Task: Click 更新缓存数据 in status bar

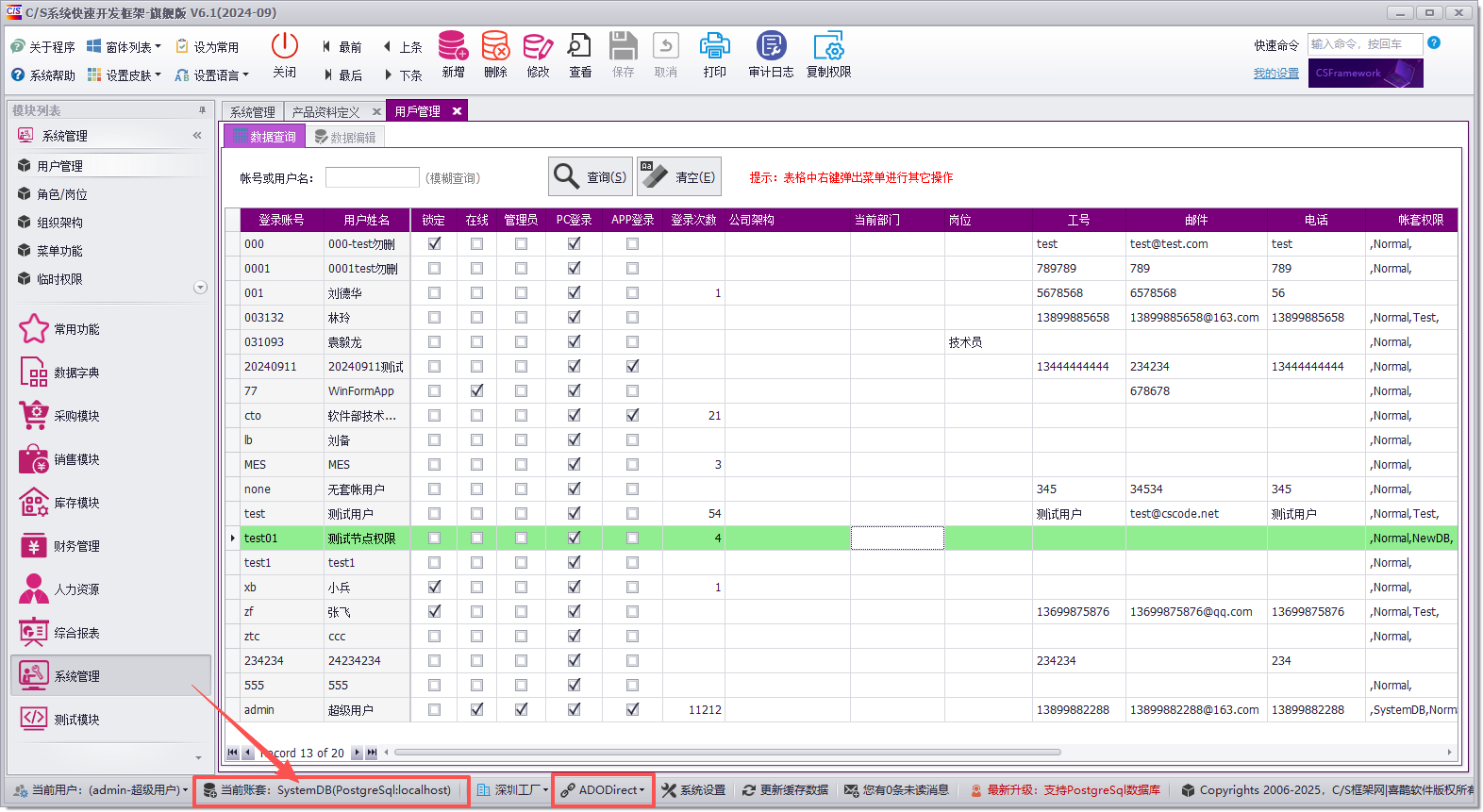Action: click(x=785, y=790)
